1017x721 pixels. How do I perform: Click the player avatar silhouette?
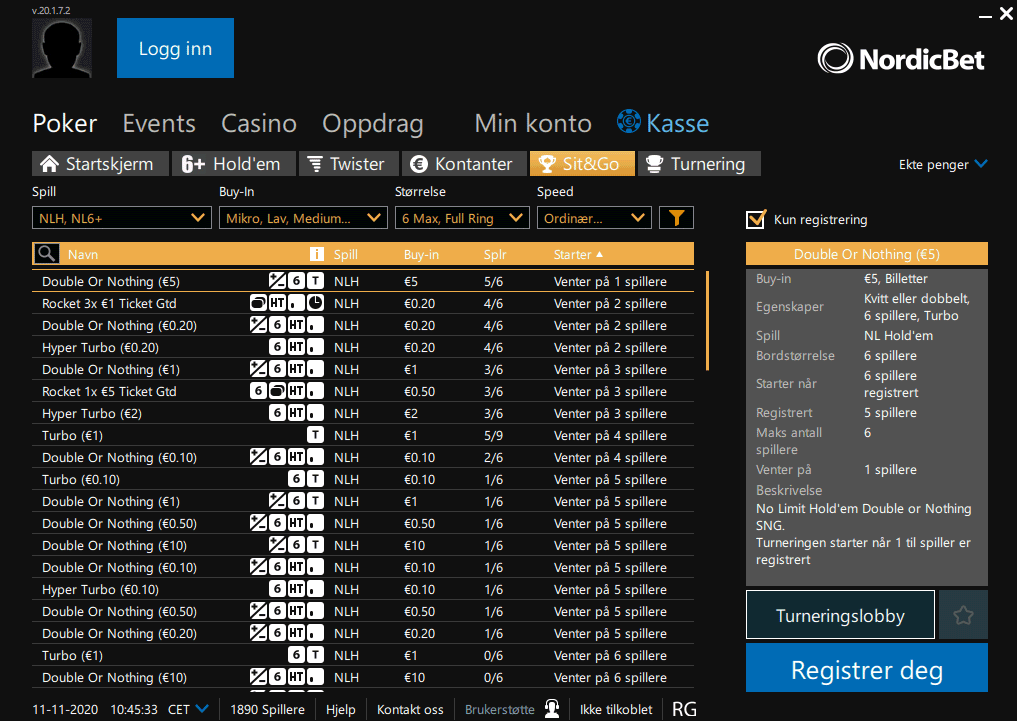62,48
